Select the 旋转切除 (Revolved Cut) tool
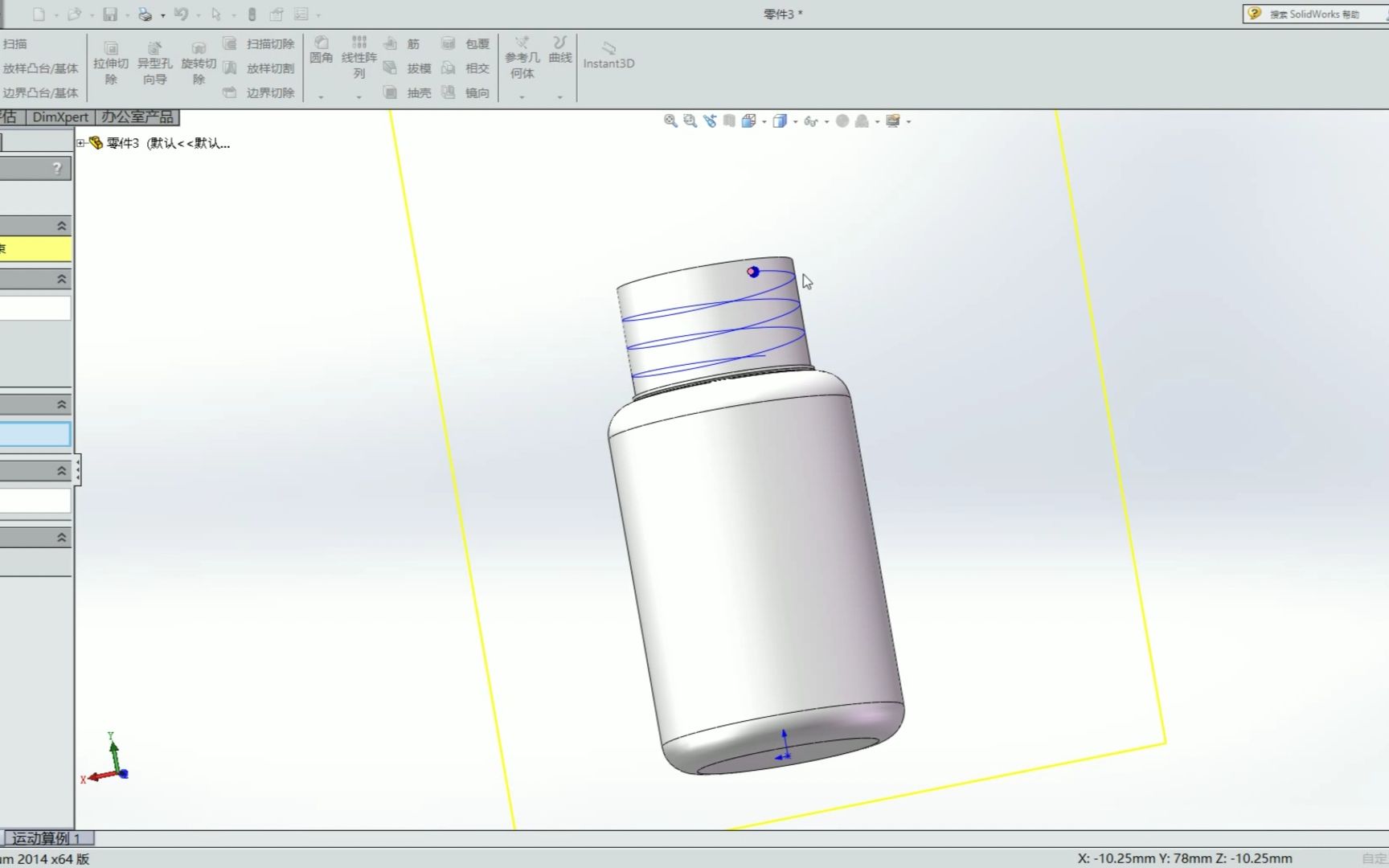 click(x=199, y=63)
